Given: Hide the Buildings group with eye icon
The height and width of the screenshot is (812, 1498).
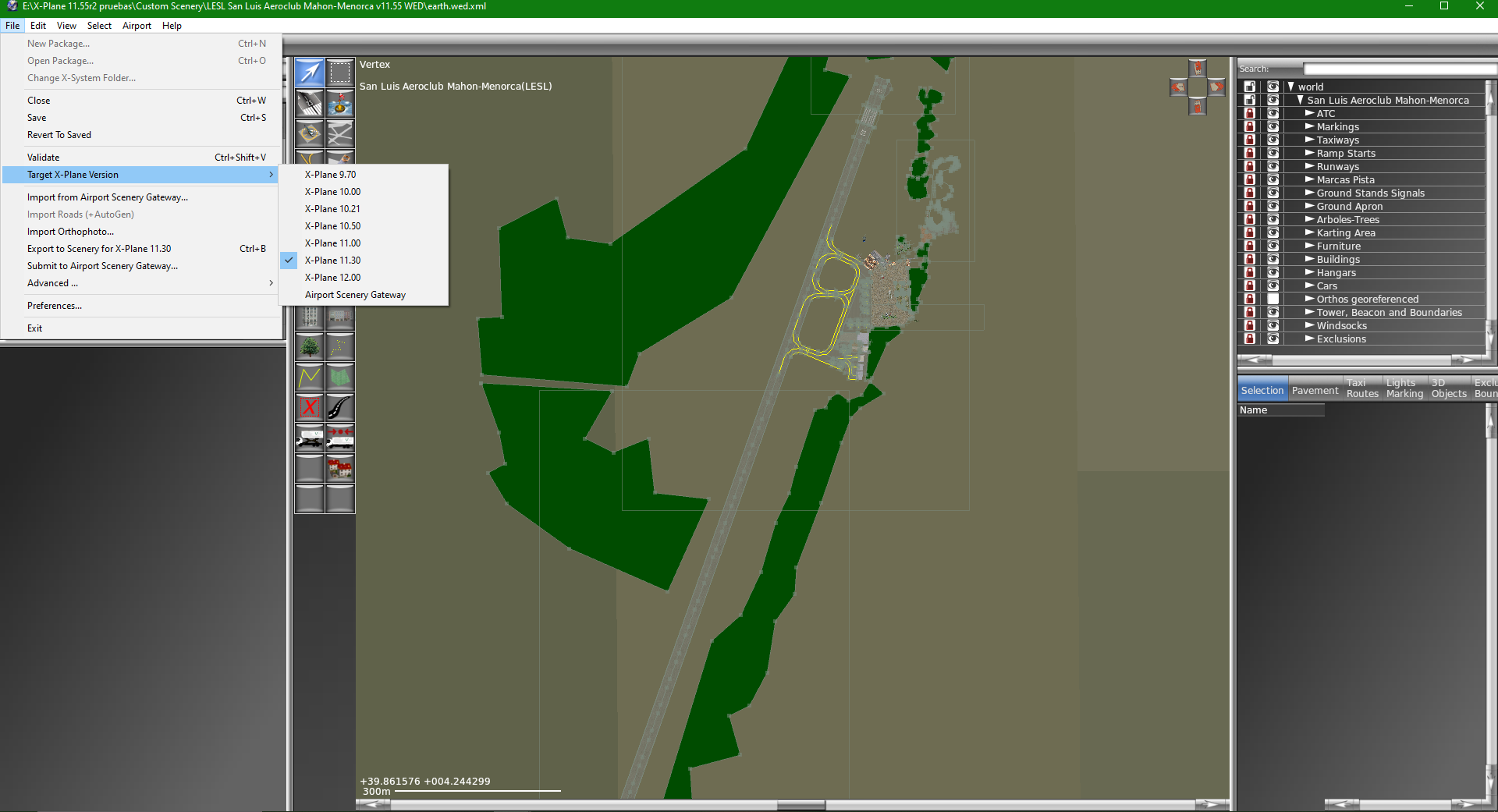Looking at the screenshot, I should [x=1273, y=259].
